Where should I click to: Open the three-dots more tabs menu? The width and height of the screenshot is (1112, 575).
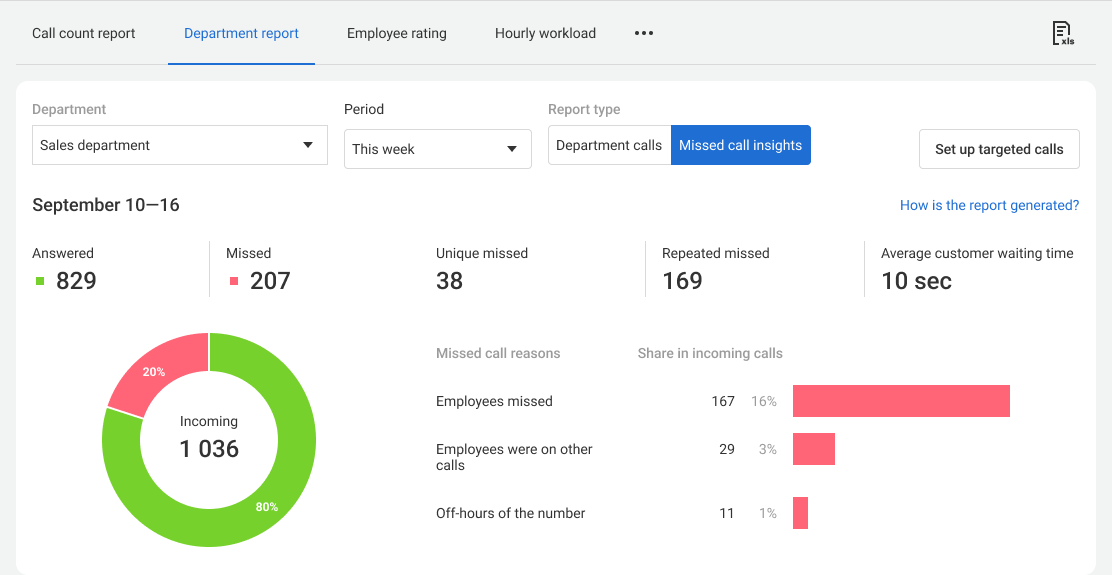[644, 33]
